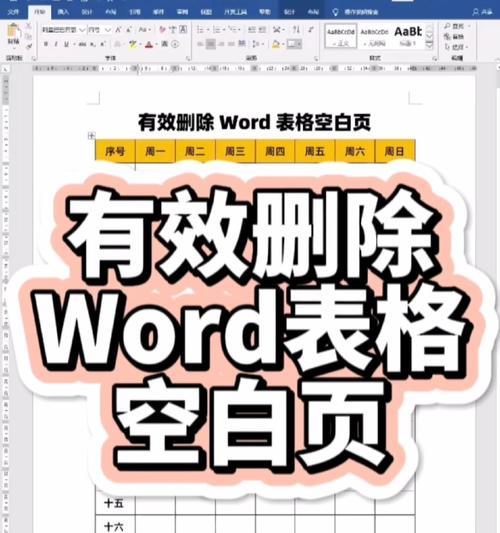The width and height of the screenshot is (500, 533).
Task: Open the font name dropdown
Action: click(x=63, y=30)
